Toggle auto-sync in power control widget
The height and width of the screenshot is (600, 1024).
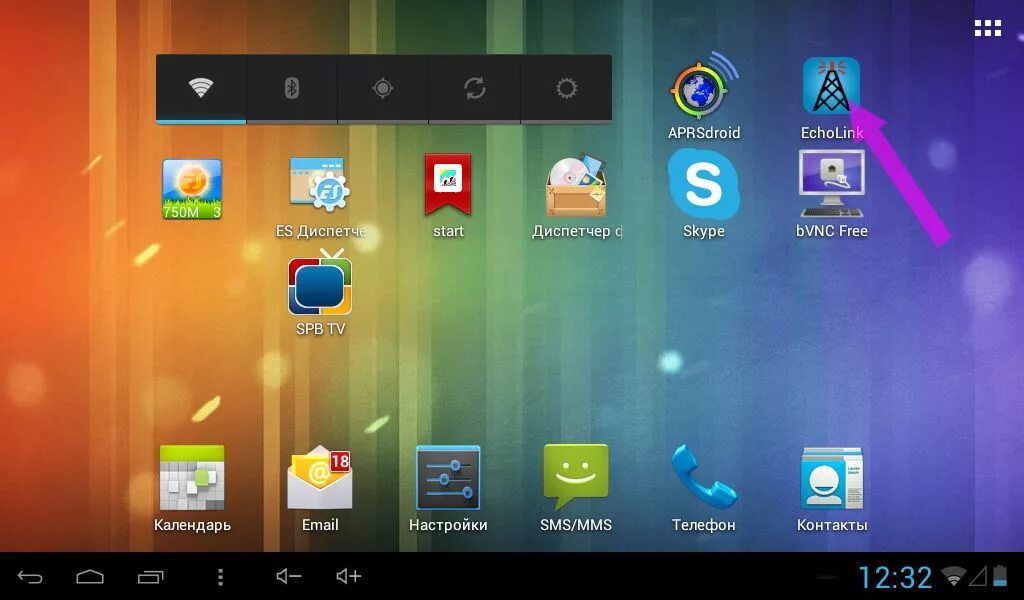tap(475, 89)
